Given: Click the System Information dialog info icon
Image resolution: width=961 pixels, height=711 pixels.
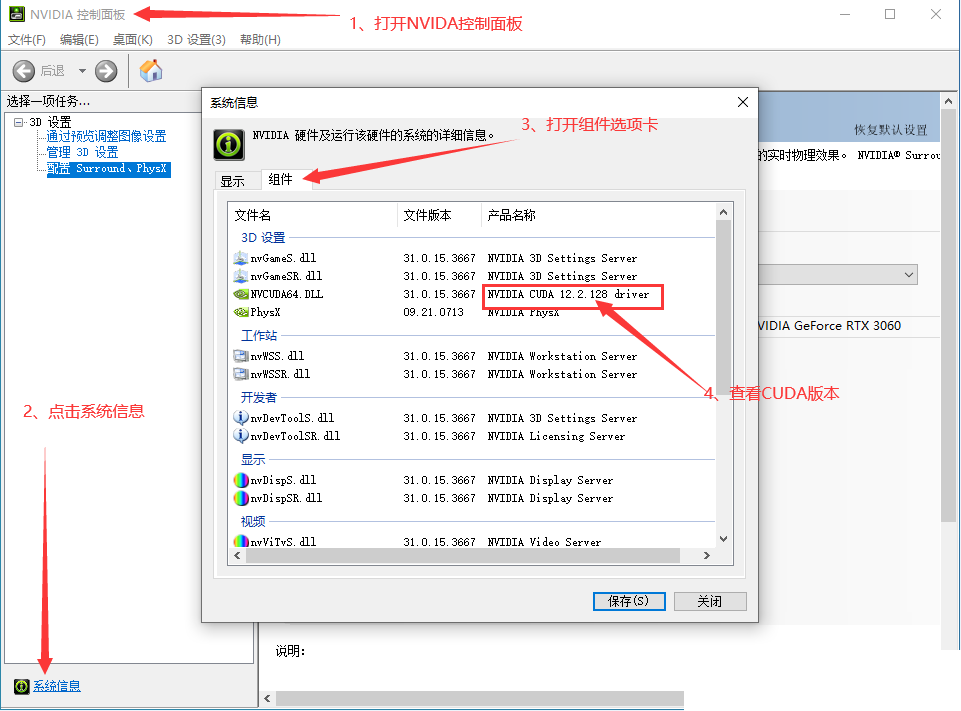Looking at the screenshot, I should [229, 145].
